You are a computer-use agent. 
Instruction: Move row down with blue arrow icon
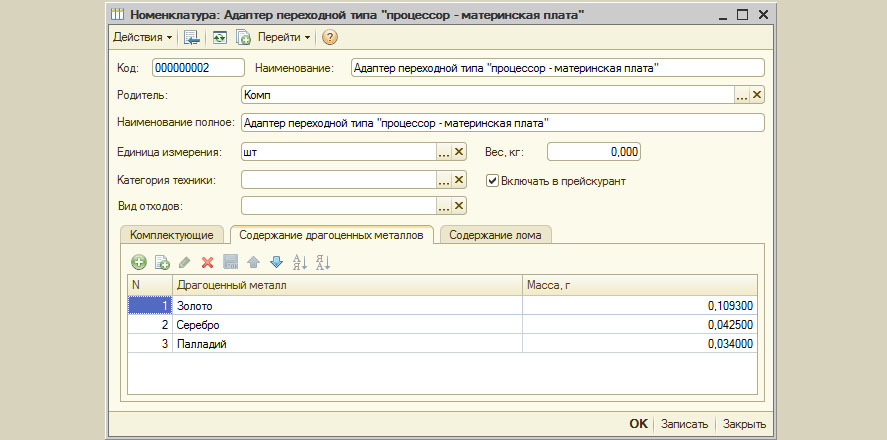coord(276,262)
